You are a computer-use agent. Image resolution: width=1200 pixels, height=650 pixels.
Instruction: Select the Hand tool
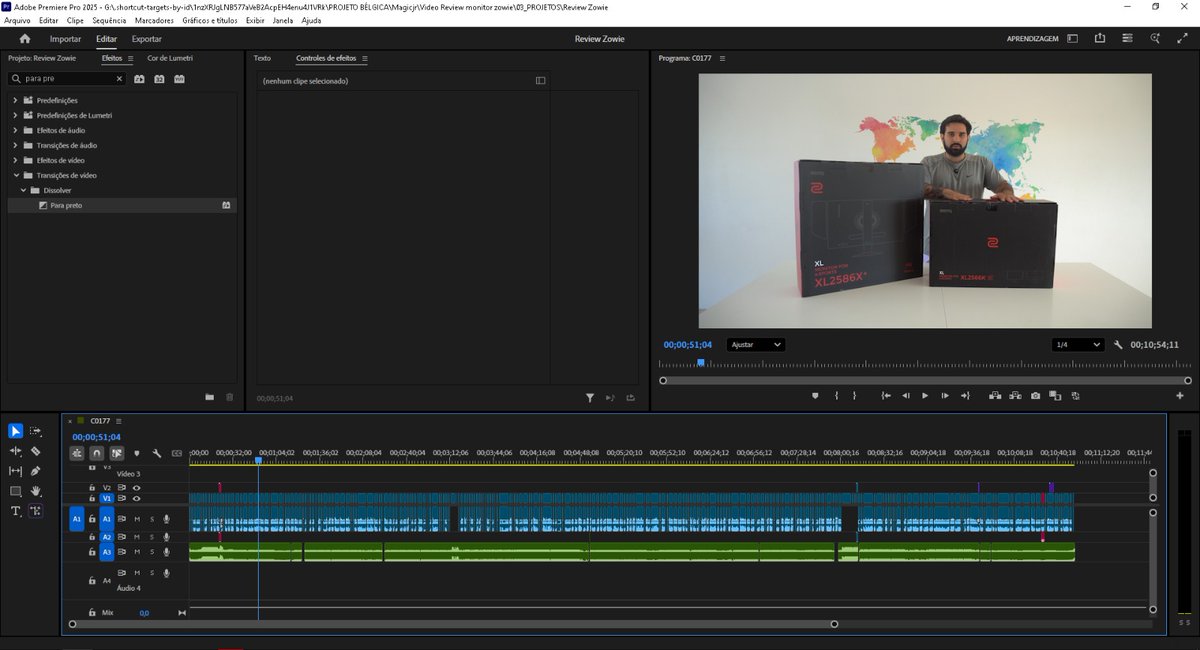[x=36, y=491]
